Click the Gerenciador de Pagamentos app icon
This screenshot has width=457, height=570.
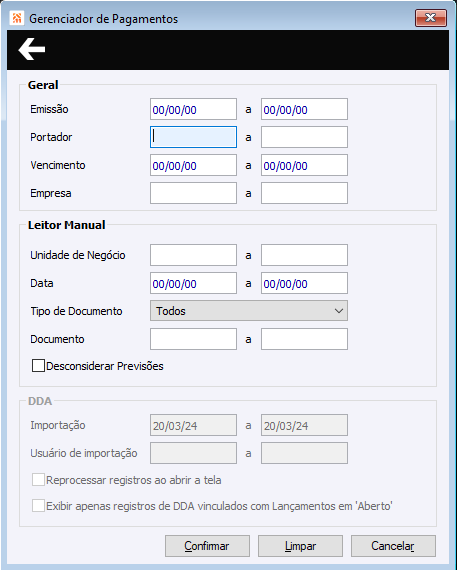[x=17, y=18]
